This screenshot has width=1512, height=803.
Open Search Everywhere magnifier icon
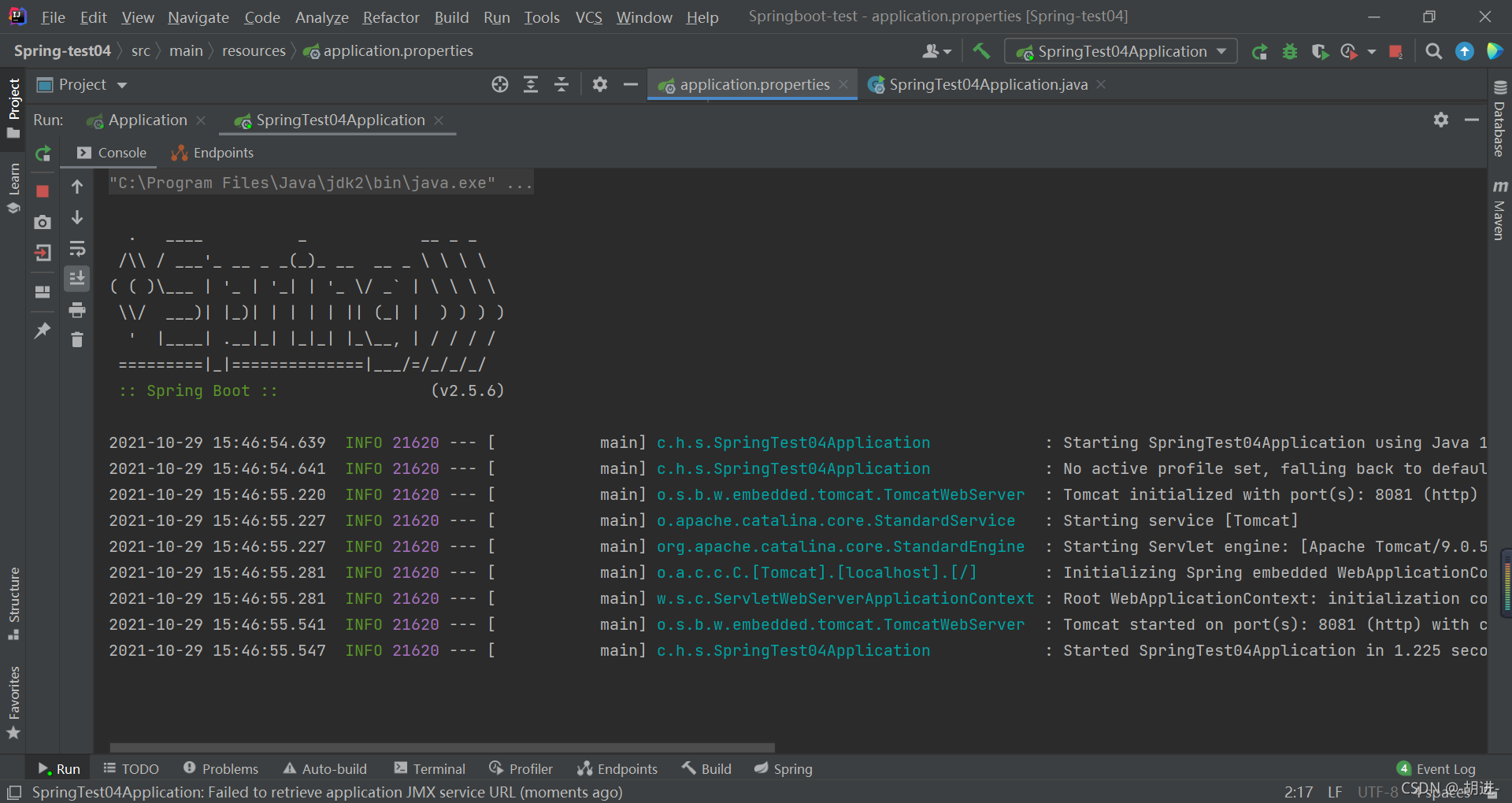(x=1434, y=52)
